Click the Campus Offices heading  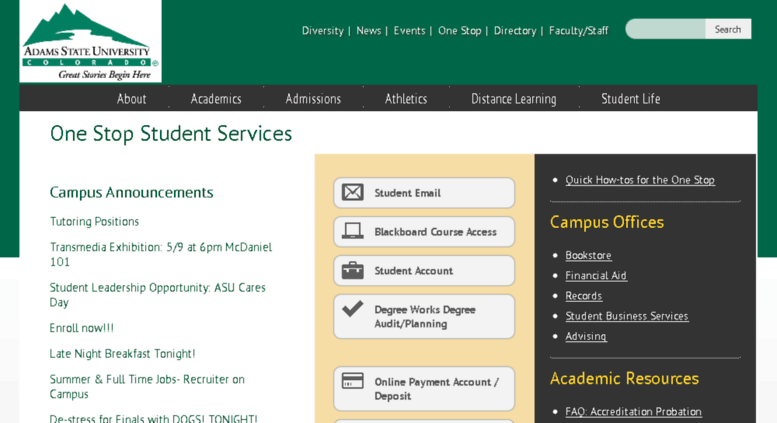(607, 222)
